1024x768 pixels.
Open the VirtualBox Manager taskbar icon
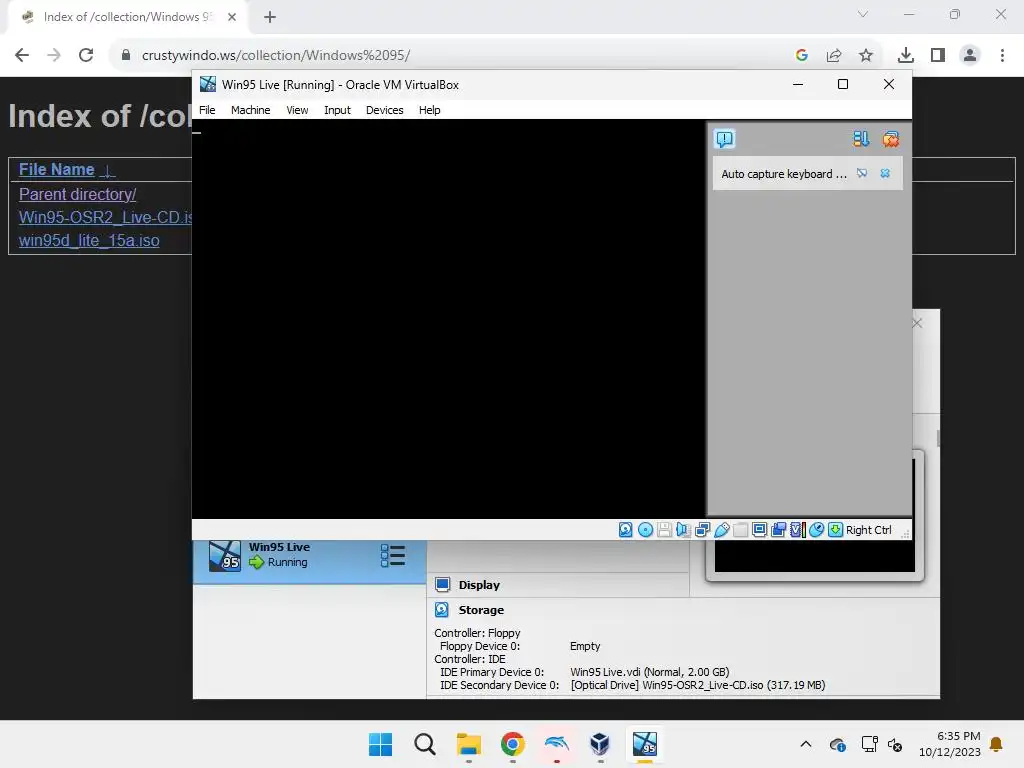tap(600, 744)
